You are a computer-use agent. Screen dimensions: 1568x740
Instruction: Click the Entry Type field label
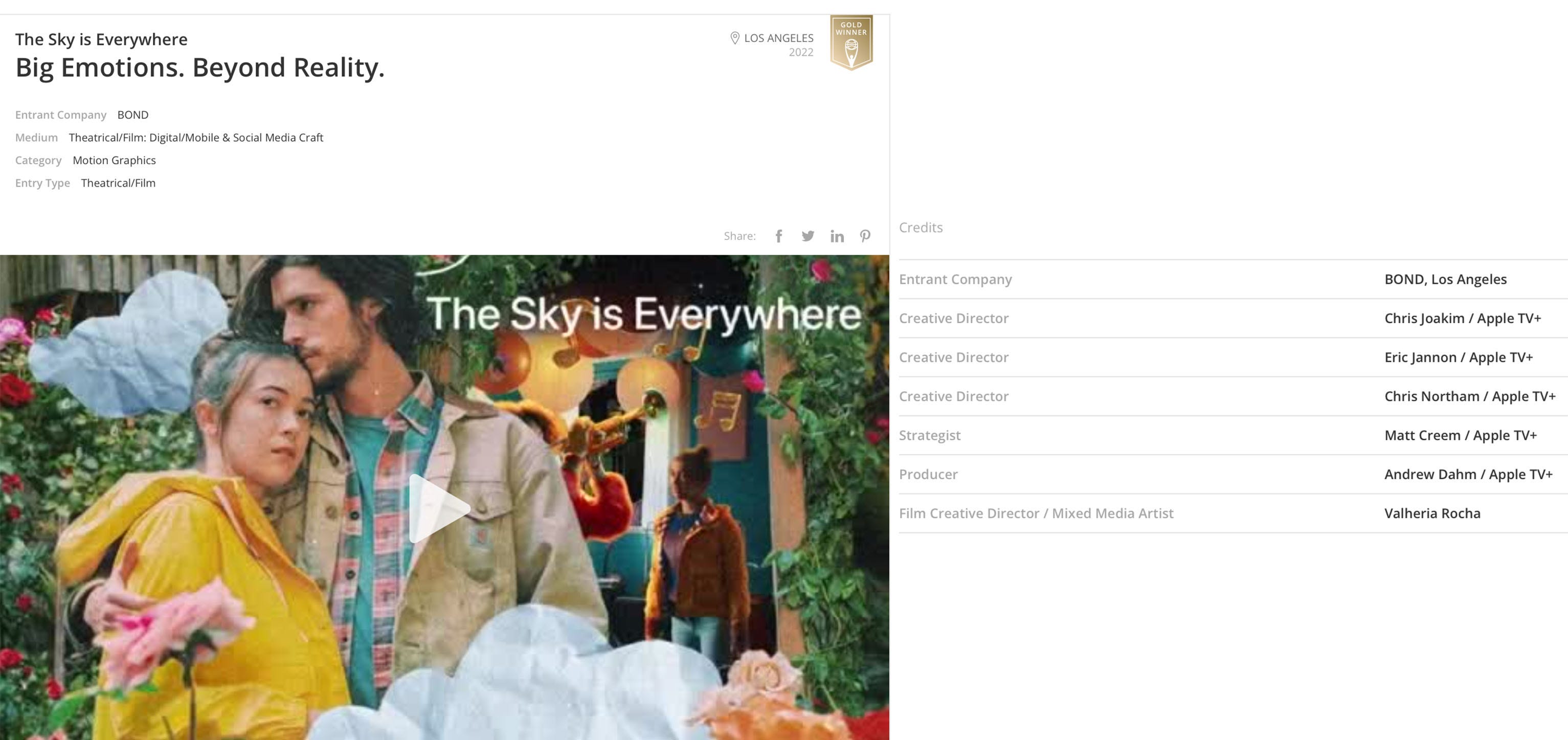[42, 183]
